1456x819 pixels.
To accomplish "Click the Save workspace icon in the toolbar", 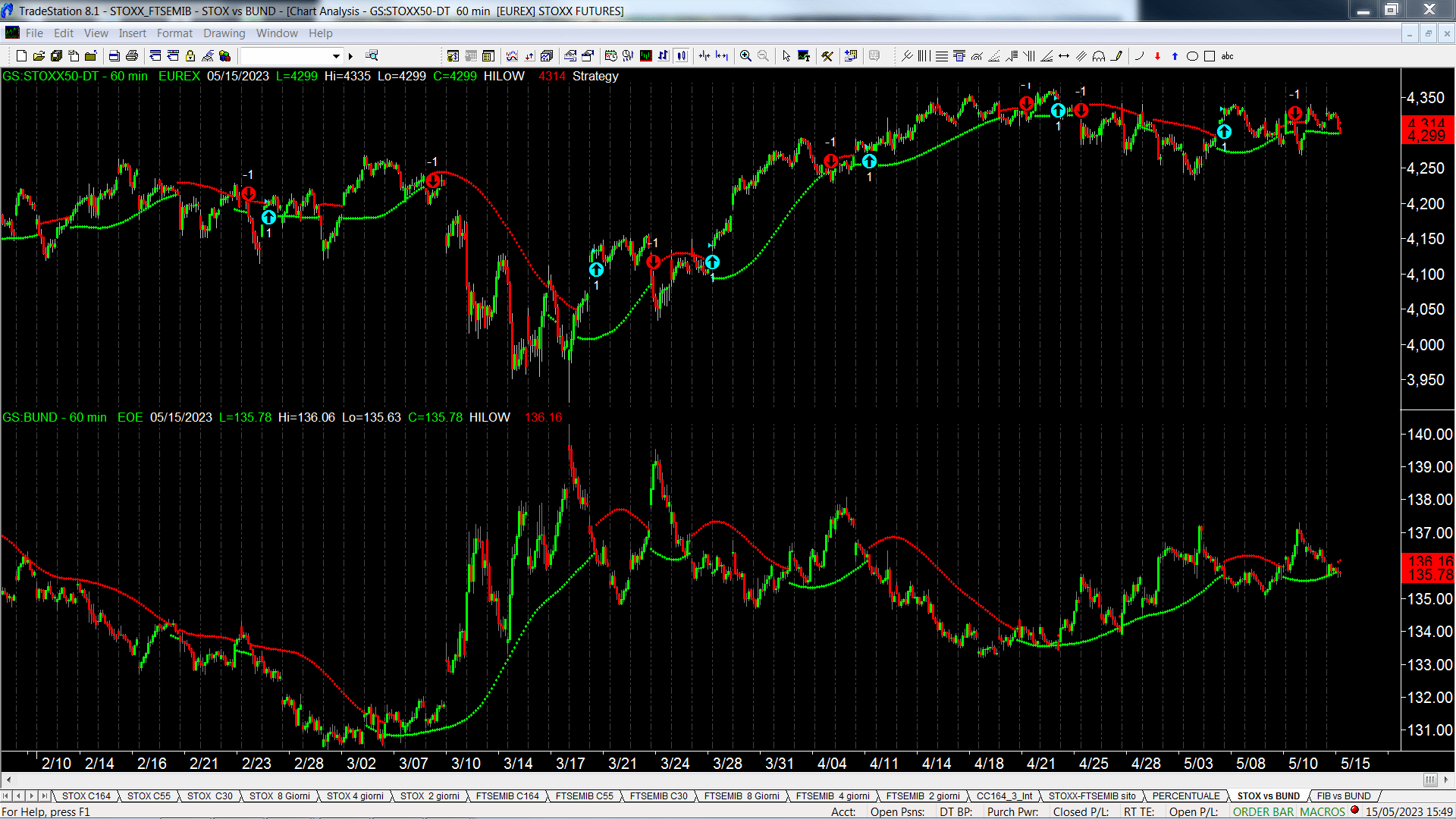I will click(56, 56).
